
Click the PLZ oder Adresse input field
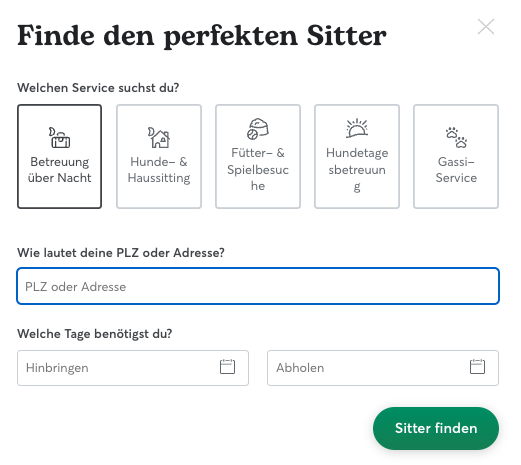[x=258, y=286]
